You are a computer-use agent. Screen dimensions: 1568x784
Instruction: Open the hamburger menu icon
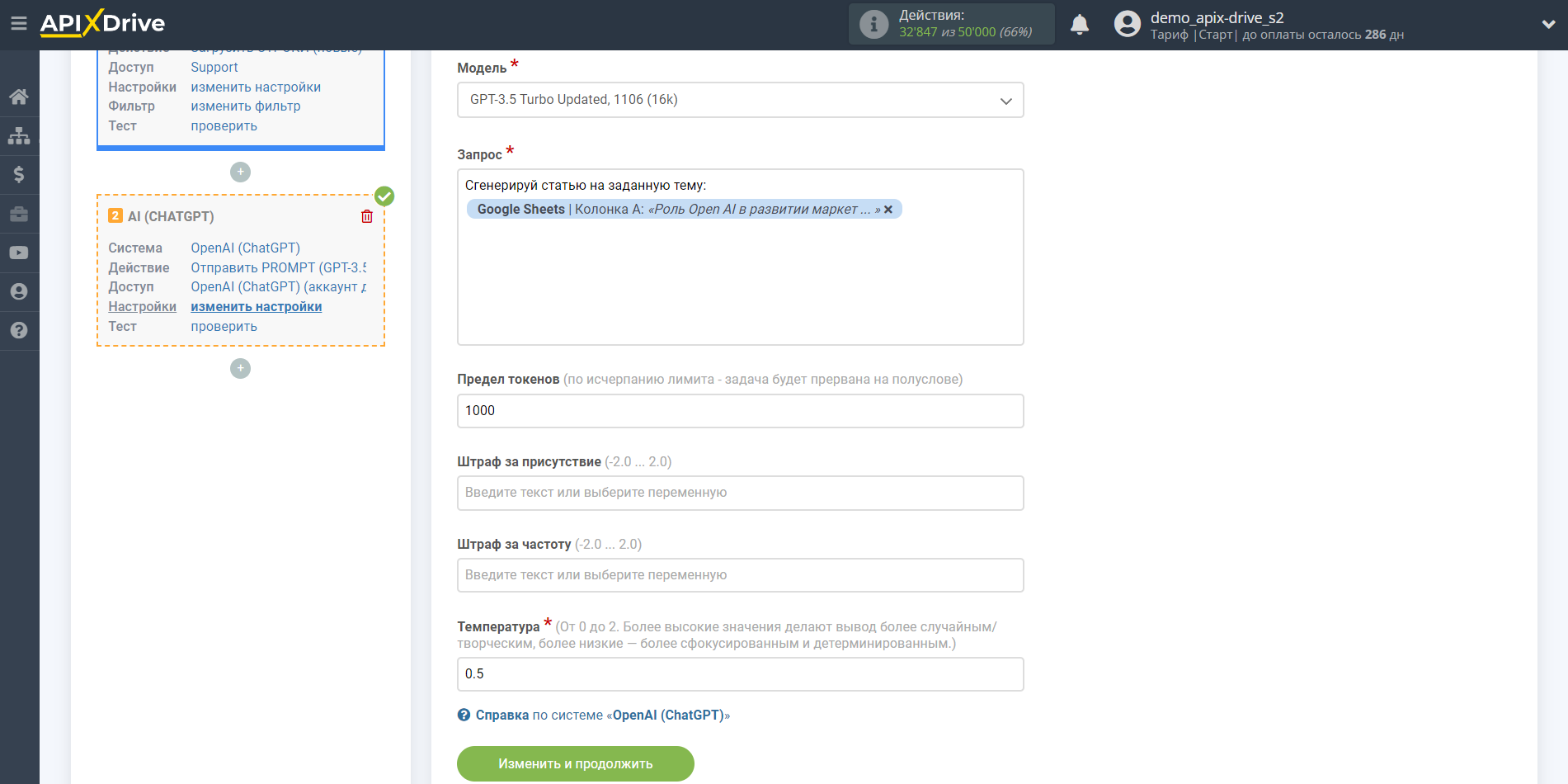point(18,23)
